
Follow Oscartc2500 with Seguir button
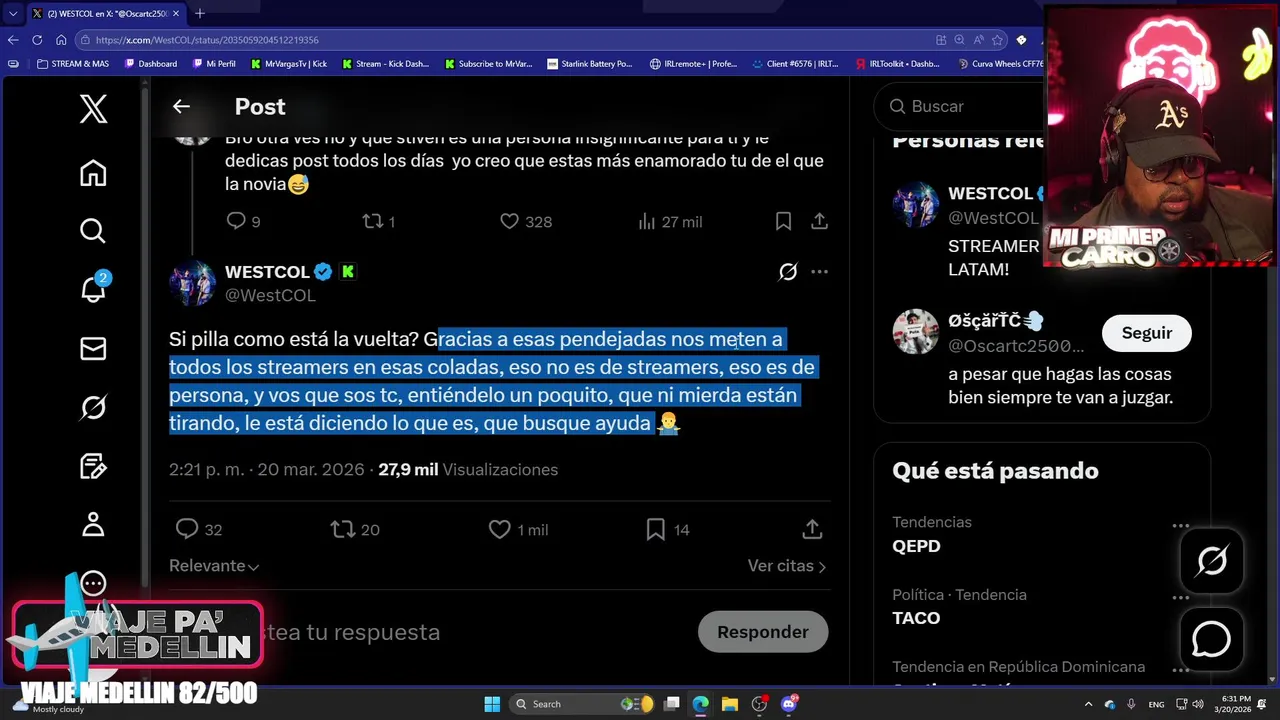pos(1146,333)
